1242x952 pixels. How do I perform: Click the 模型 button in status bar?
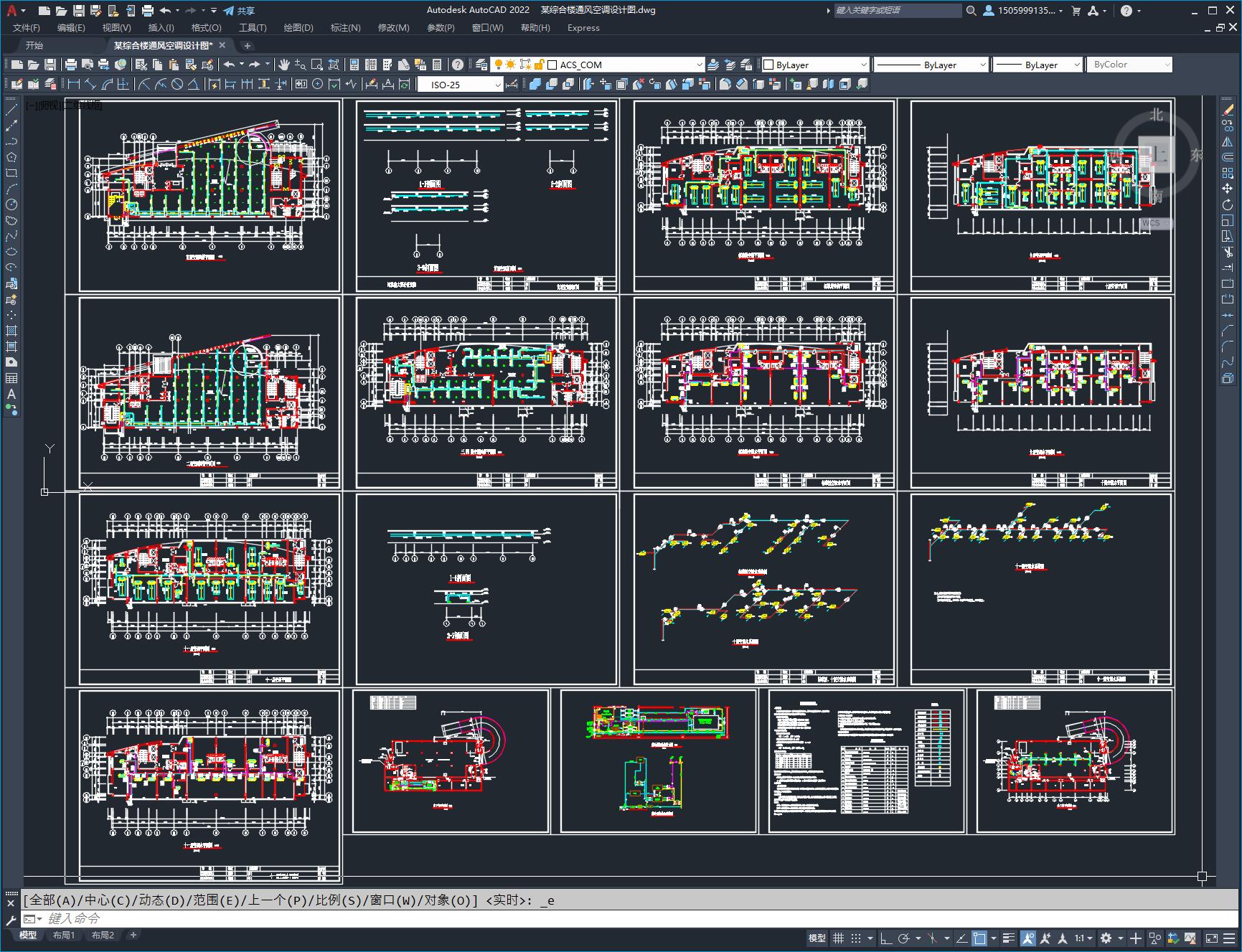pos(817,938)
